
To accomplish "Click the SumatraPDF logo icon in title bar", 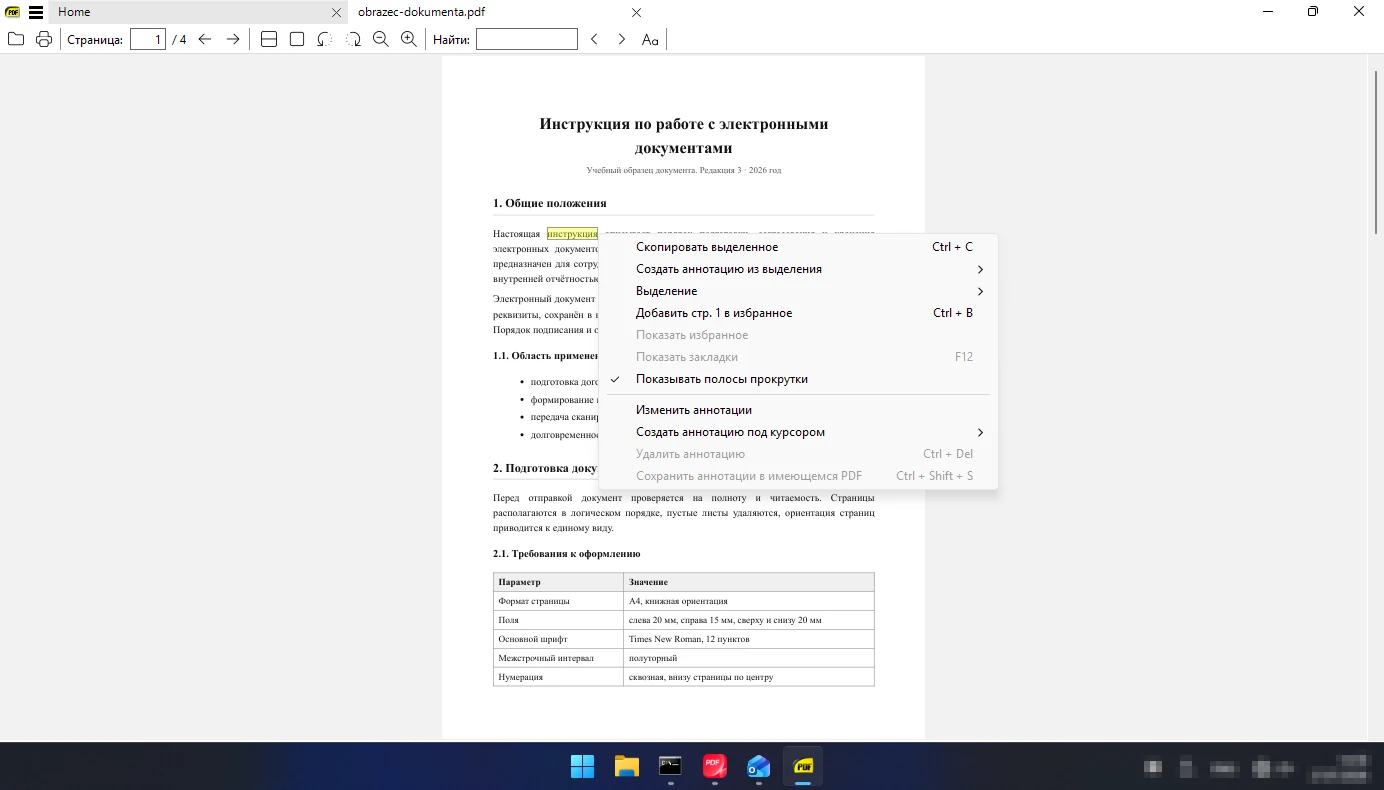I will coord(13,12).
